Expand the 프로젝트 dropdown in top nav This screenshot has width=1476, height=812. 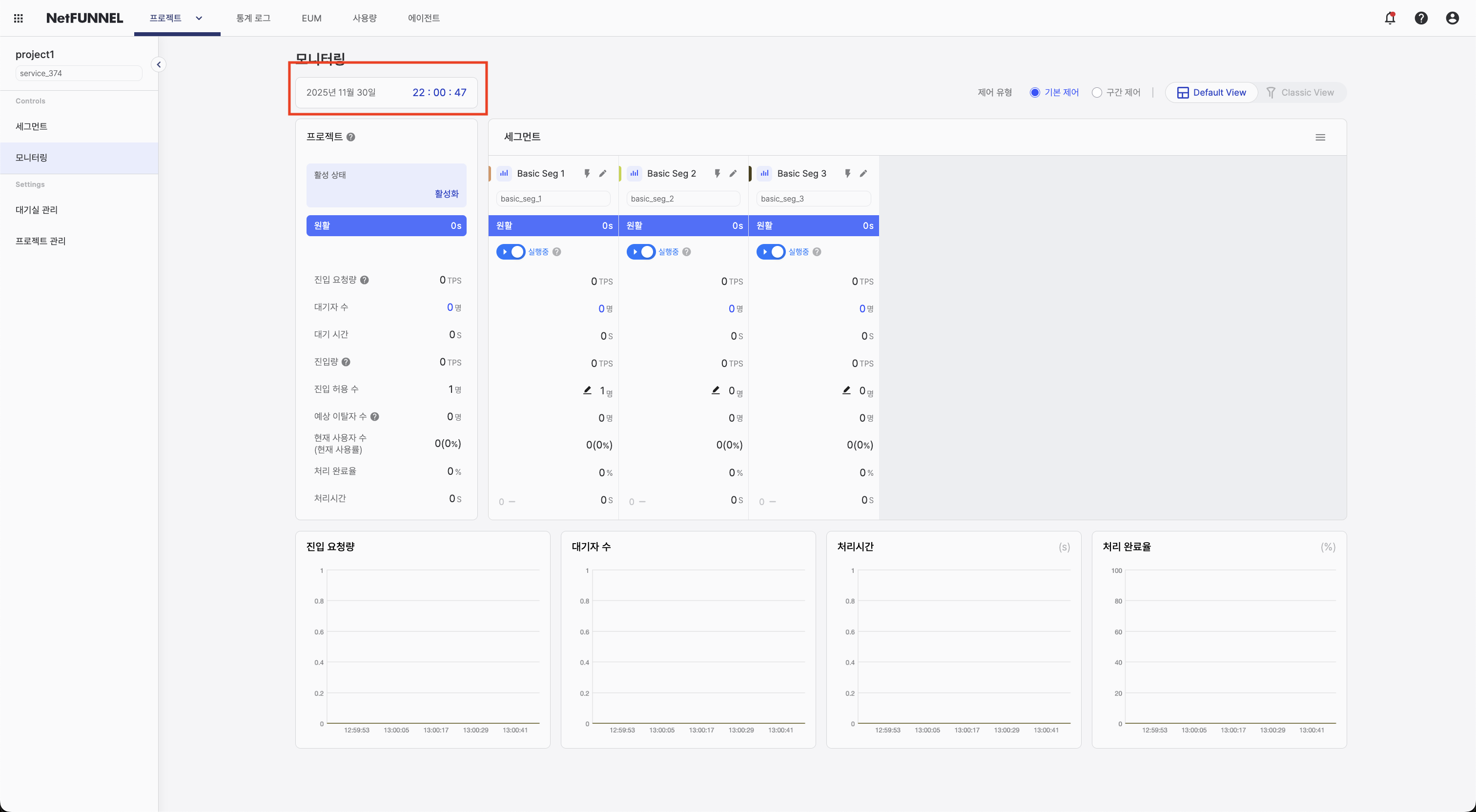click(x=199, y=19)
